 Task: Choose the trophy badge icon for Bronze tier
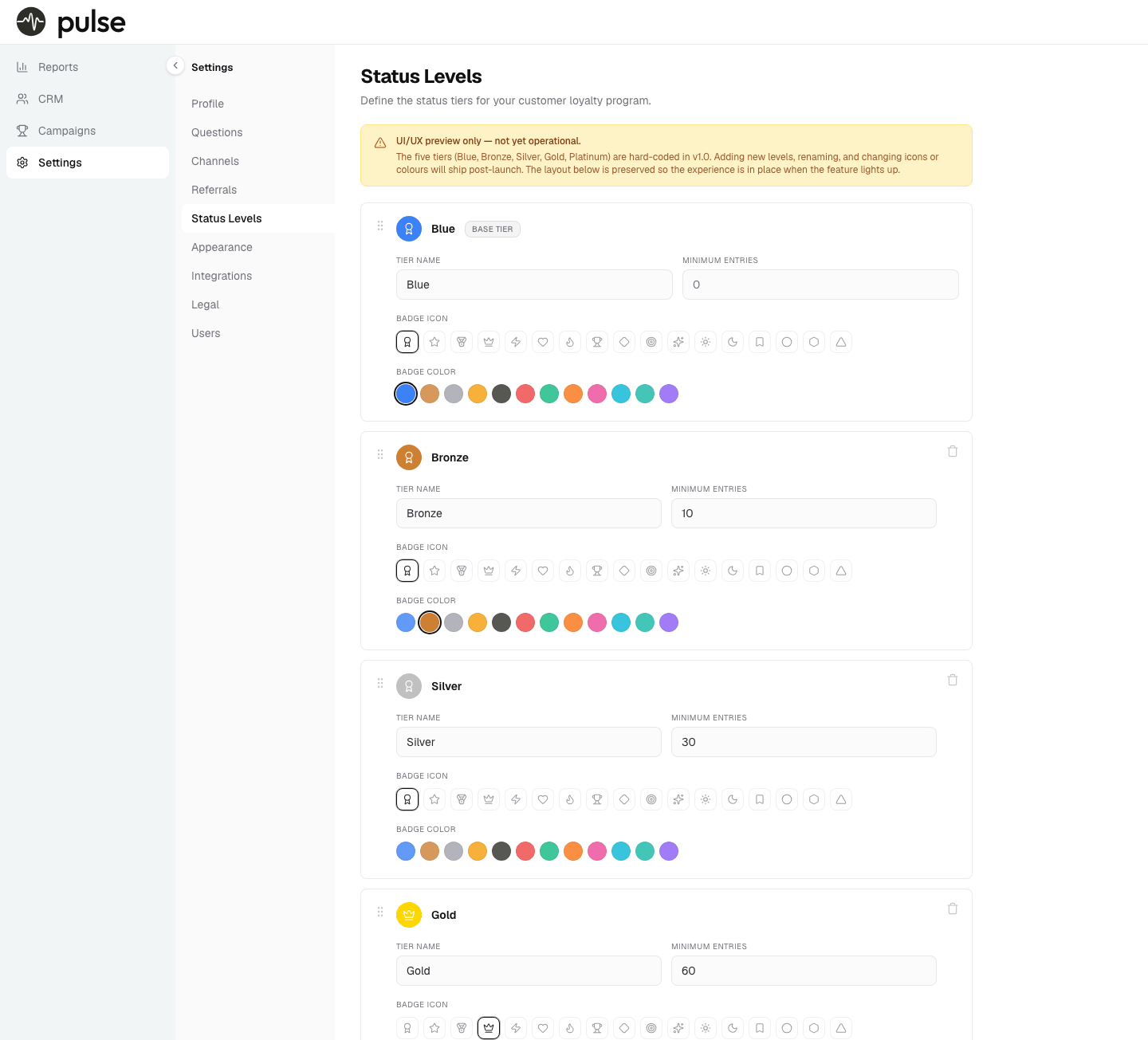597,571
